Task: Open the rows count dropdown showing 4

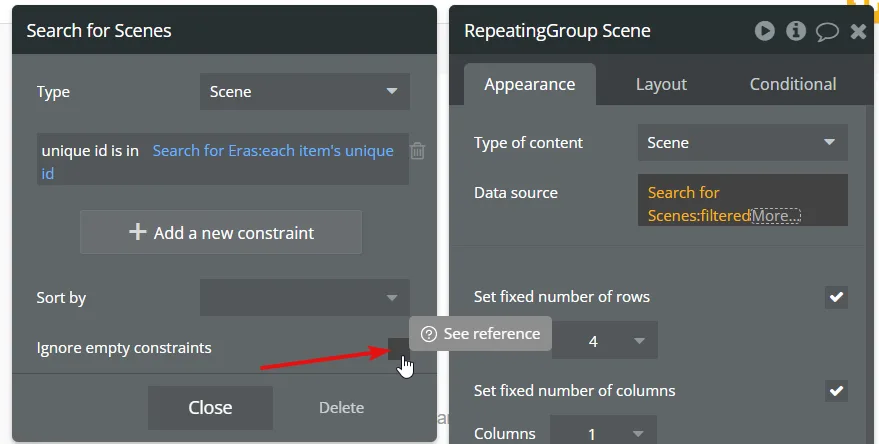Action: pos(604,340)
